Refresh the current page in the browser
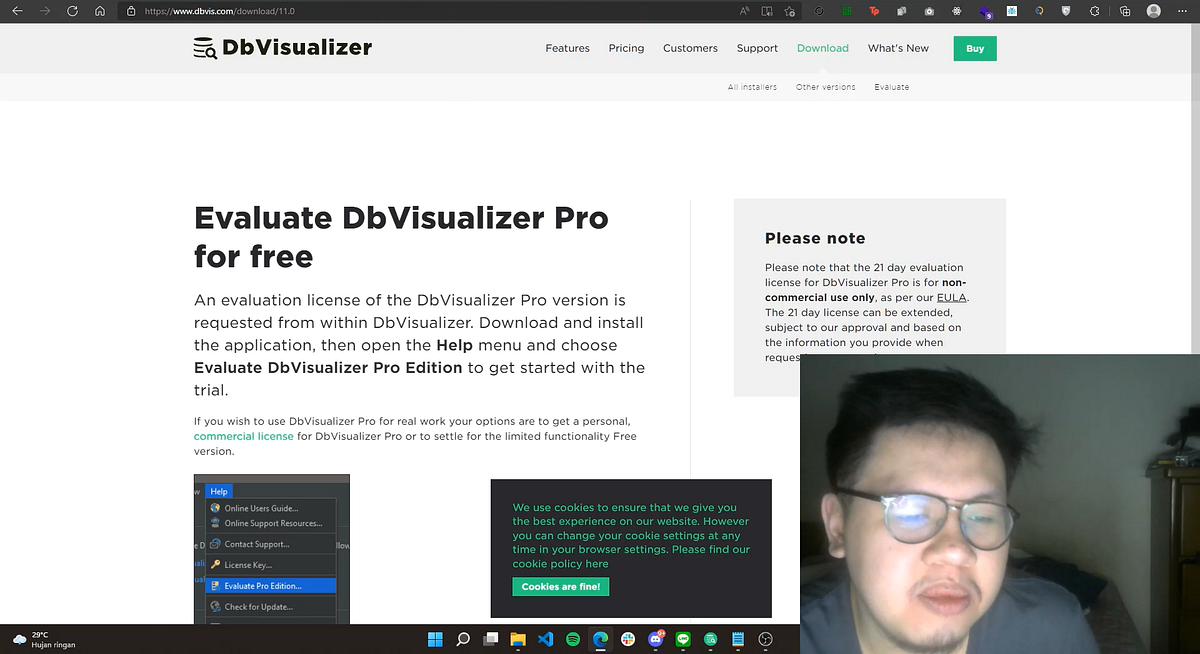1200x654 pixels. [x=70, y=11]
